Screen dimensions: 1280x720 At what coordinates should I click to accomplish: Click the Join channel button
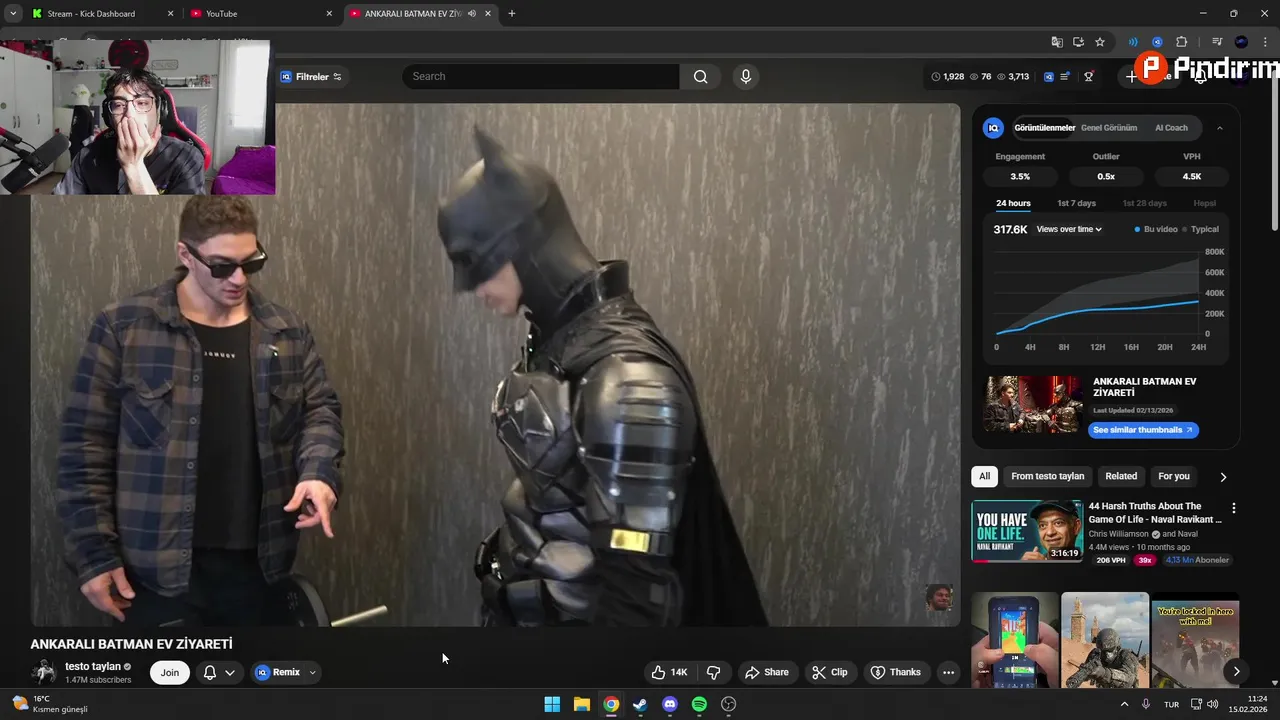click(170, 672)
